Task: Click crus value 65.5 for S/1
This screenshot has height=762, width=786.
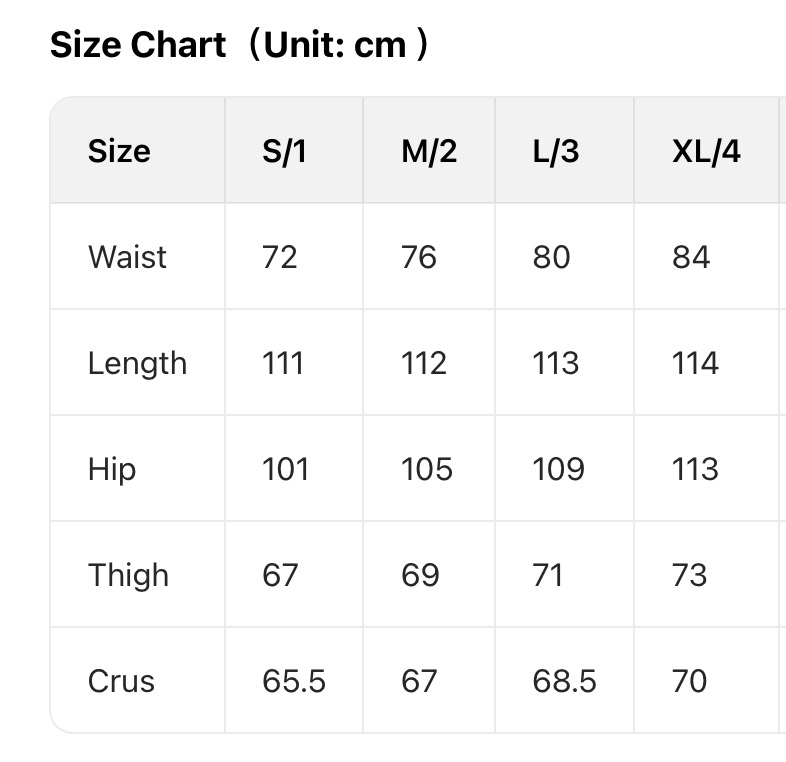Action: pos(294,681)
